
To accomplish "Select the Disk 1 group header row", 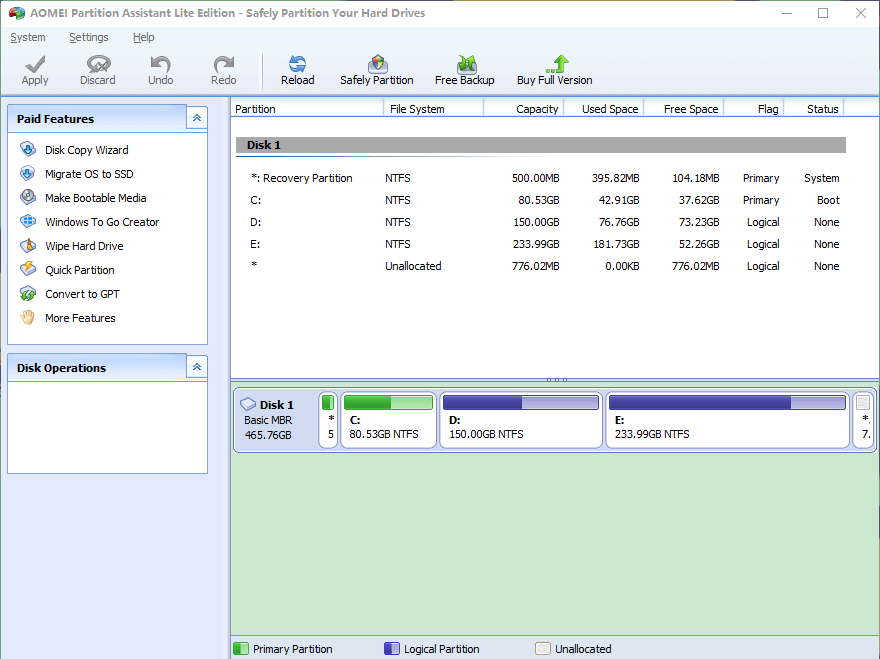I will tap(540, 145).
